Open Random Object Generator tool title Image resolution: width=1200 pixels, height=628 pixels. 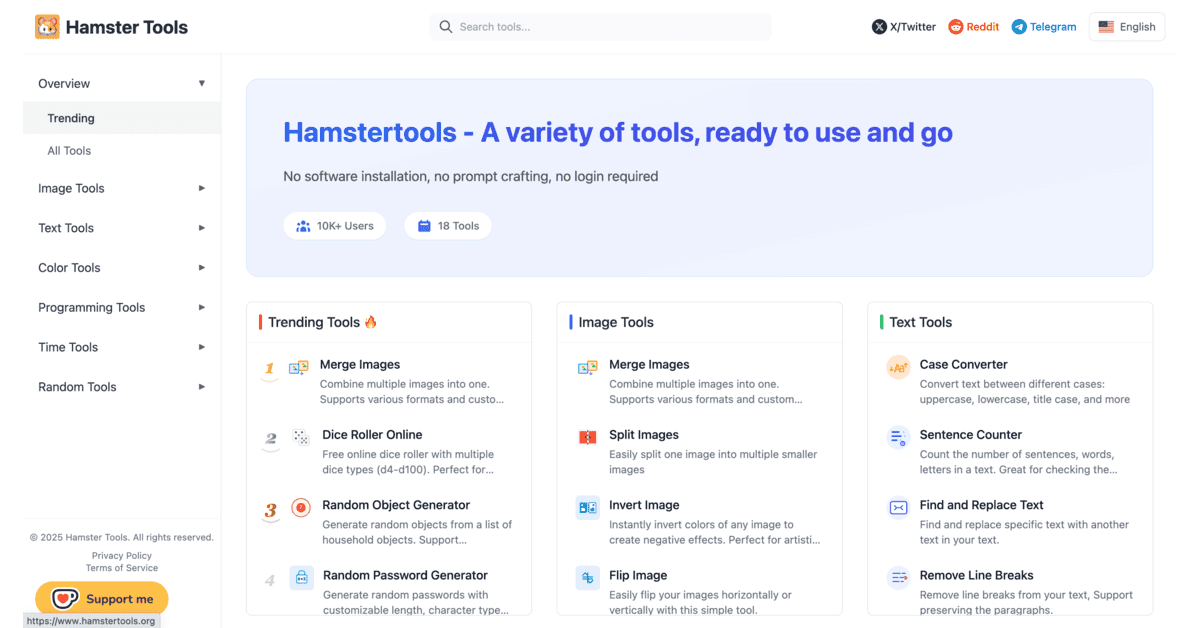pyautogui.click(x=396, y=505)
